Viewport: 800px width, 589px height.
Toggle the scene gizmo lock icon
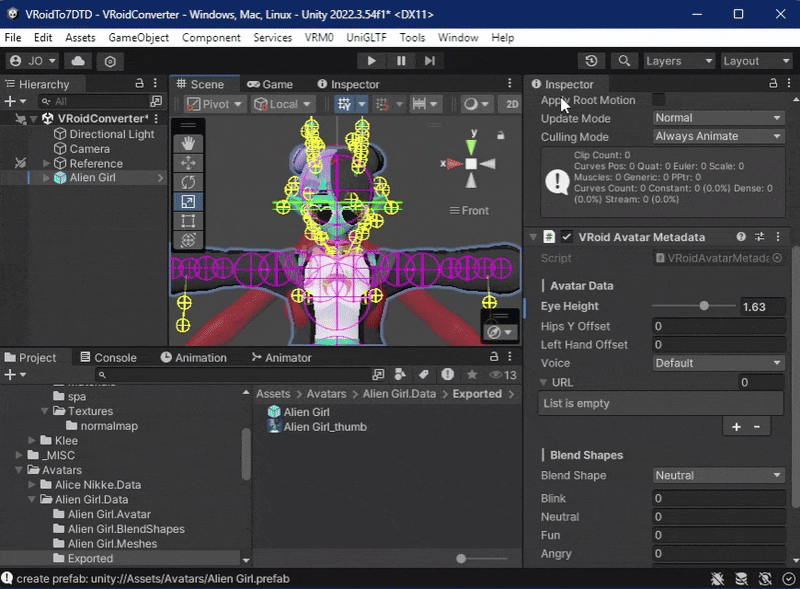501,135
